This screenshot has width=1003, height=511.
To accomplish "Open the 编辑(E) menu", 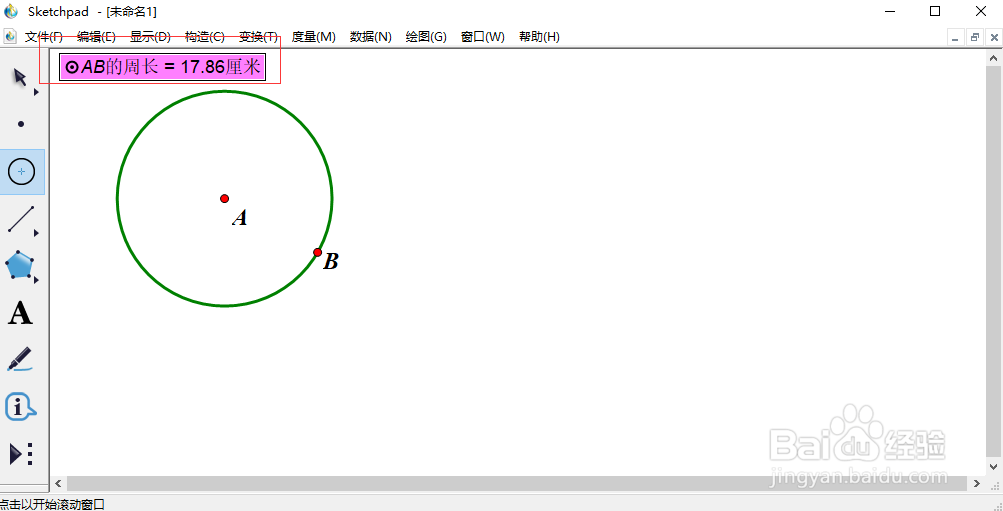I will pos(96,37).
